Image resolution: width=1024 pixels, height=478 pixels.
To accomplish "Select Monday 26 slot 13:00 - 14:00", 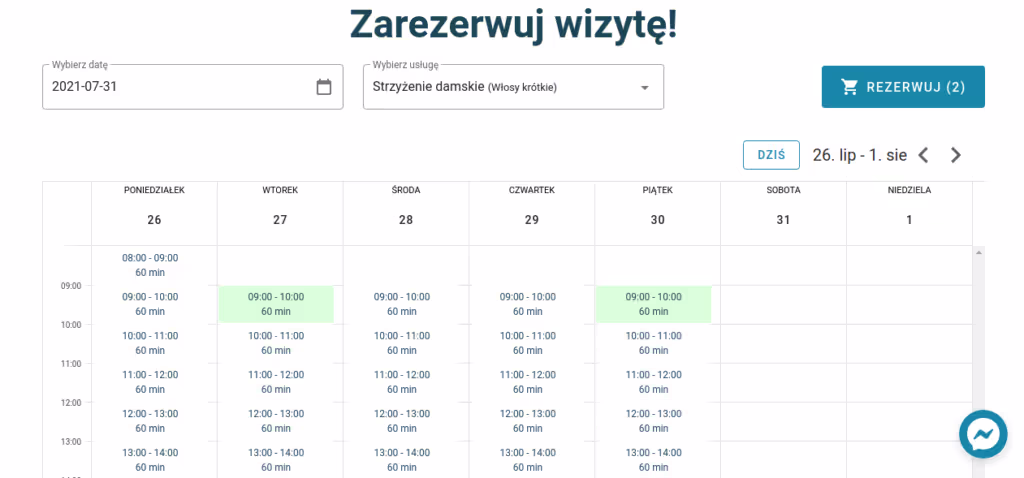I will [x=150, y=460].
